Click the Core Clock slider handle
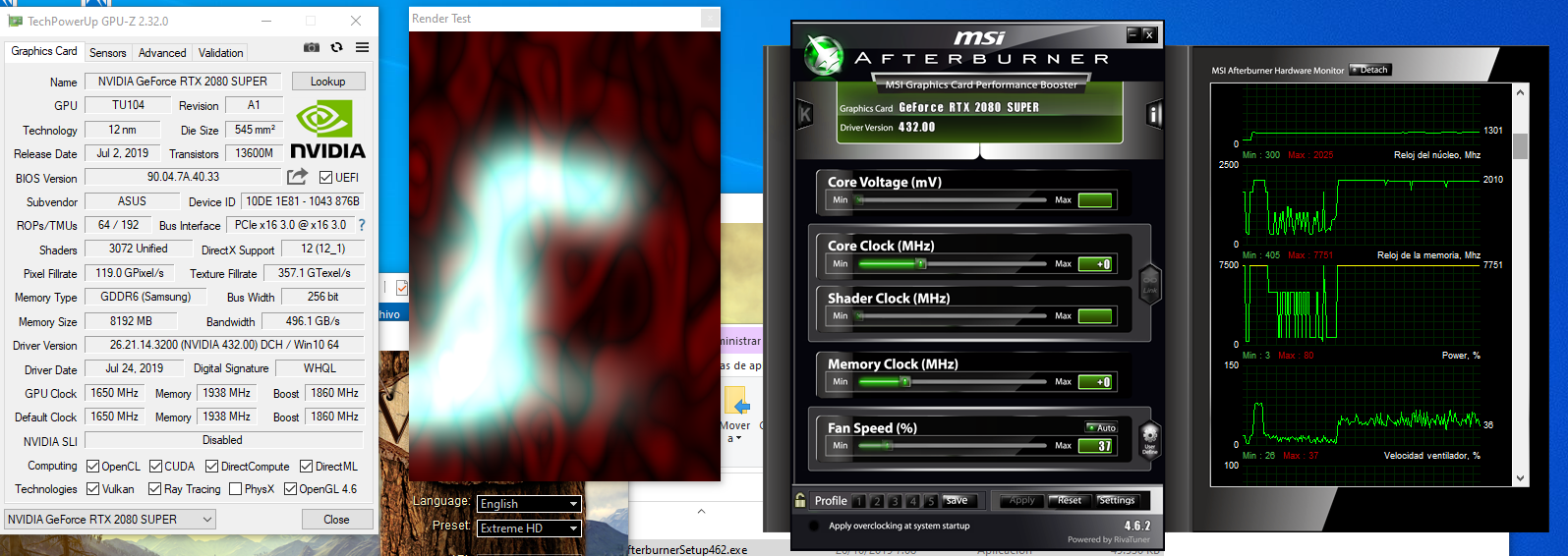1568x556 pixels. point(921,264)
